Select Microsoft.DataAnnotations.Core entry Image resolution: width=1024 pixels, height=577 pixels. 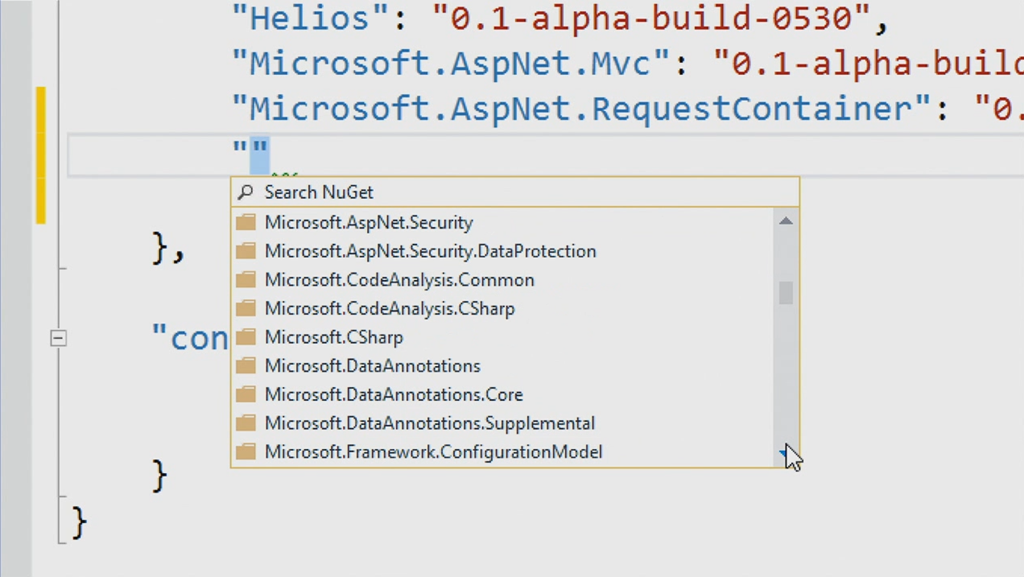(x=503, y=395)
